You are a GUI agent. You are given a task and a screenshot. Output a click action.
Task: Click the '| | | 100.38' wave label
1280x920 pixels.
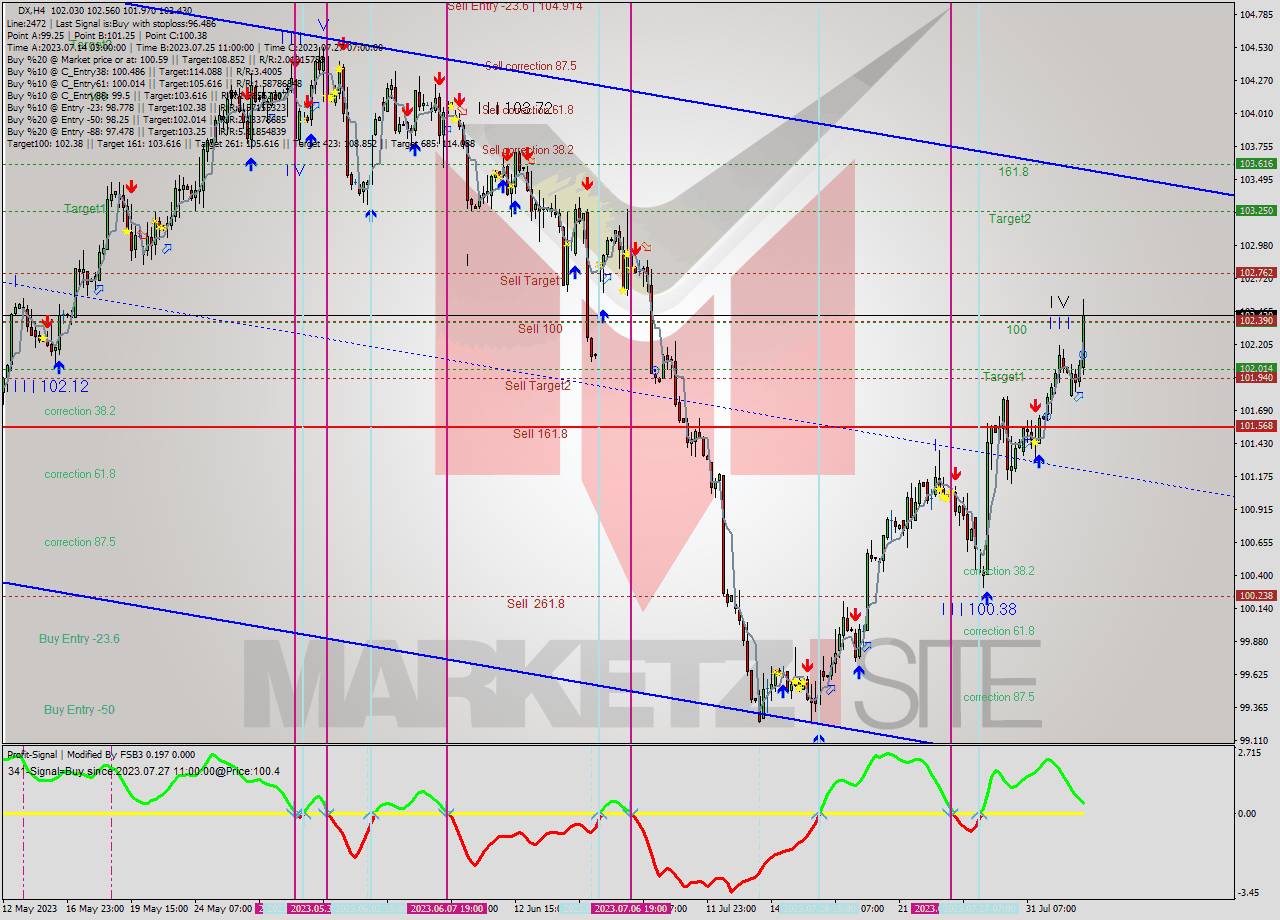point(979,609)
